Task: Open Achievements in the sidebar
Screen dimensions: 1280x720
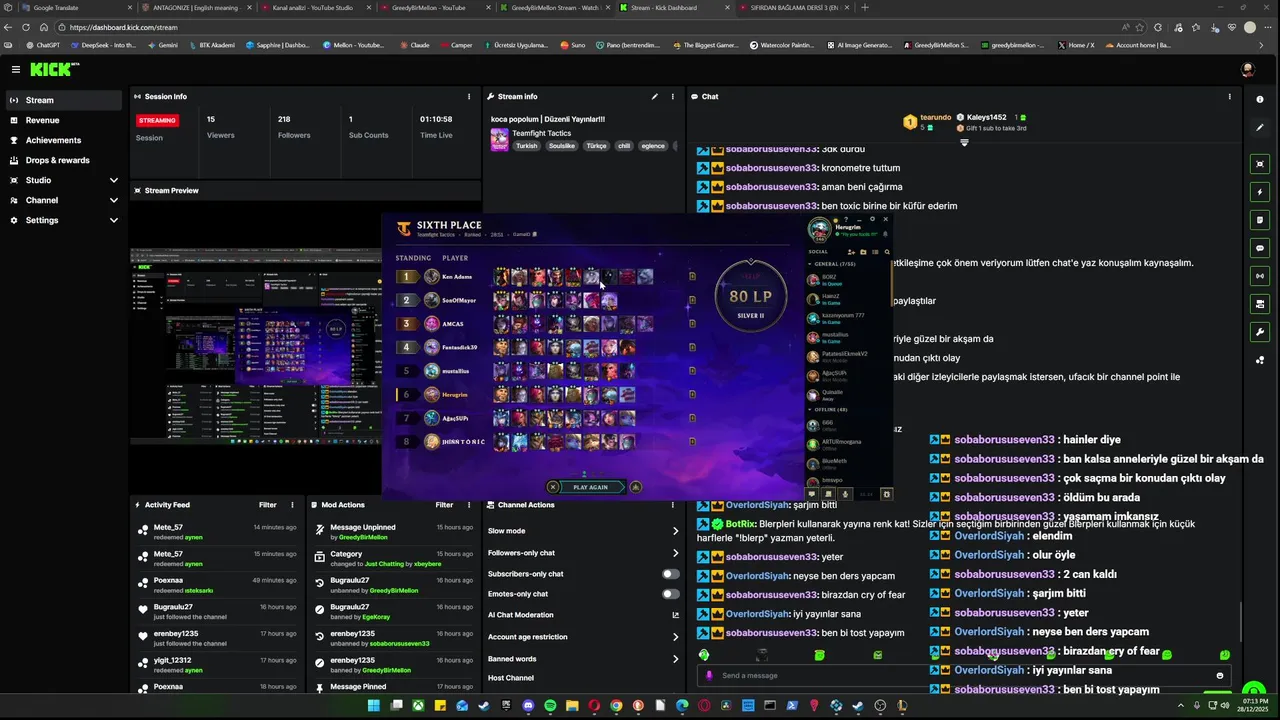Action: [64, 140]
